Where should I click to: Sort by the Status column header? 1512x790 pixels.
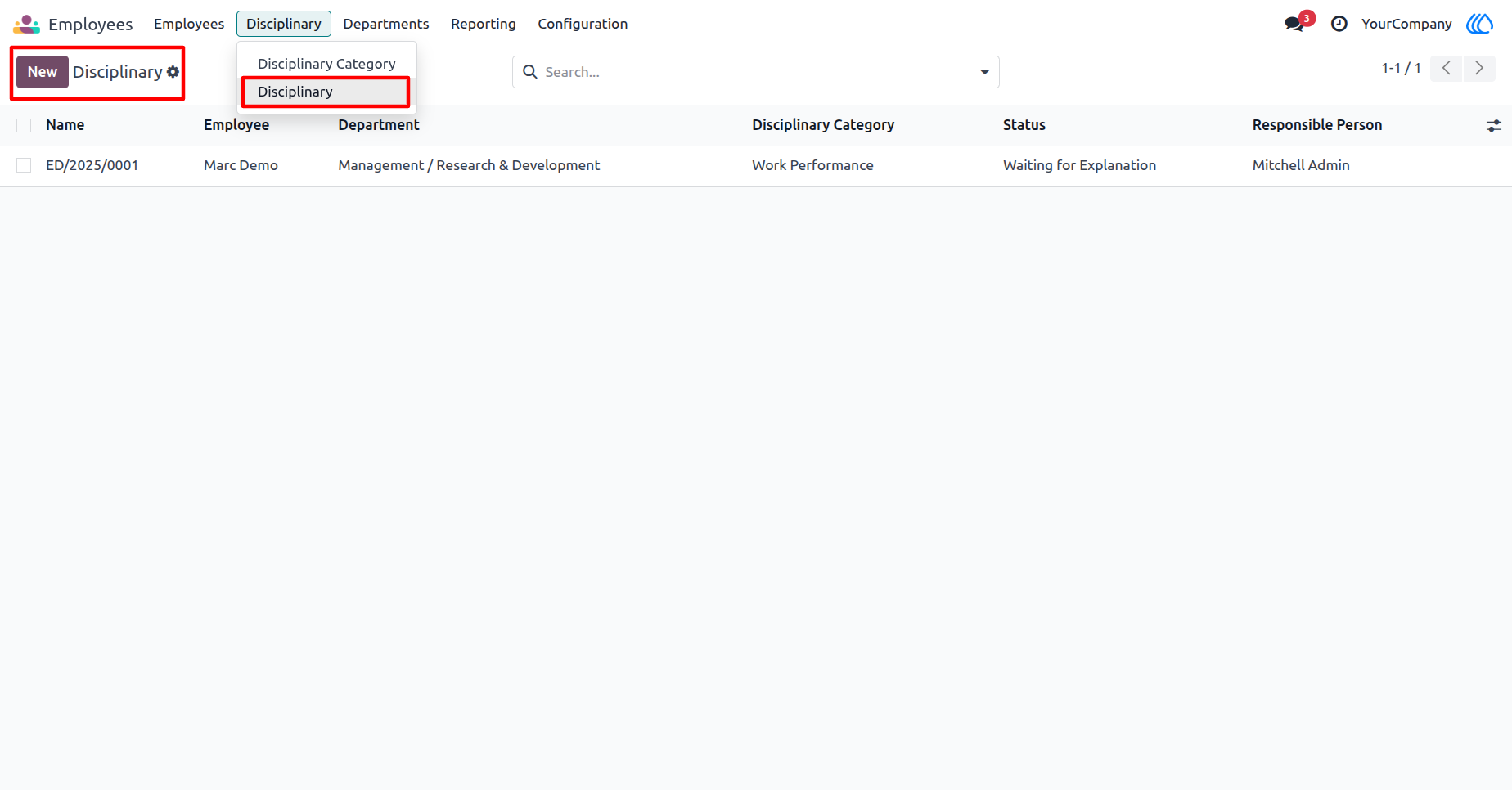[1024, 125]
